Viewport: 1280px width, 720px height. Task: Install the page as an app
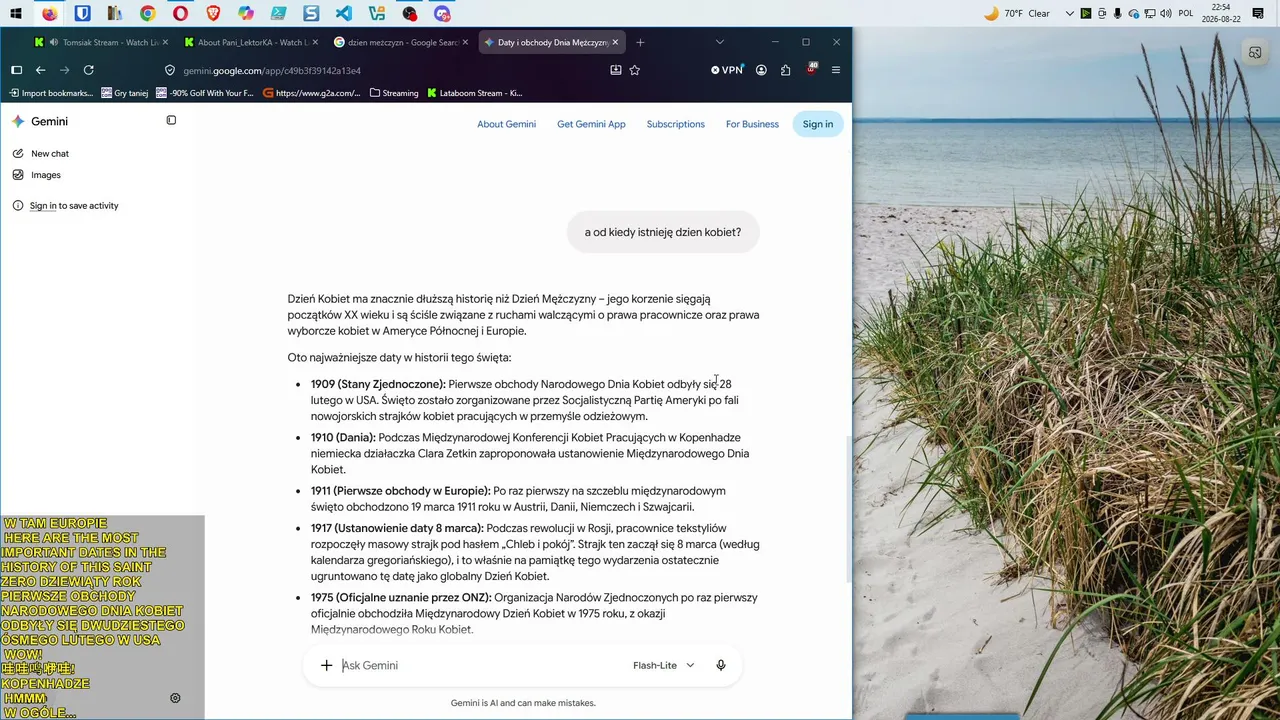click(616, 70)
